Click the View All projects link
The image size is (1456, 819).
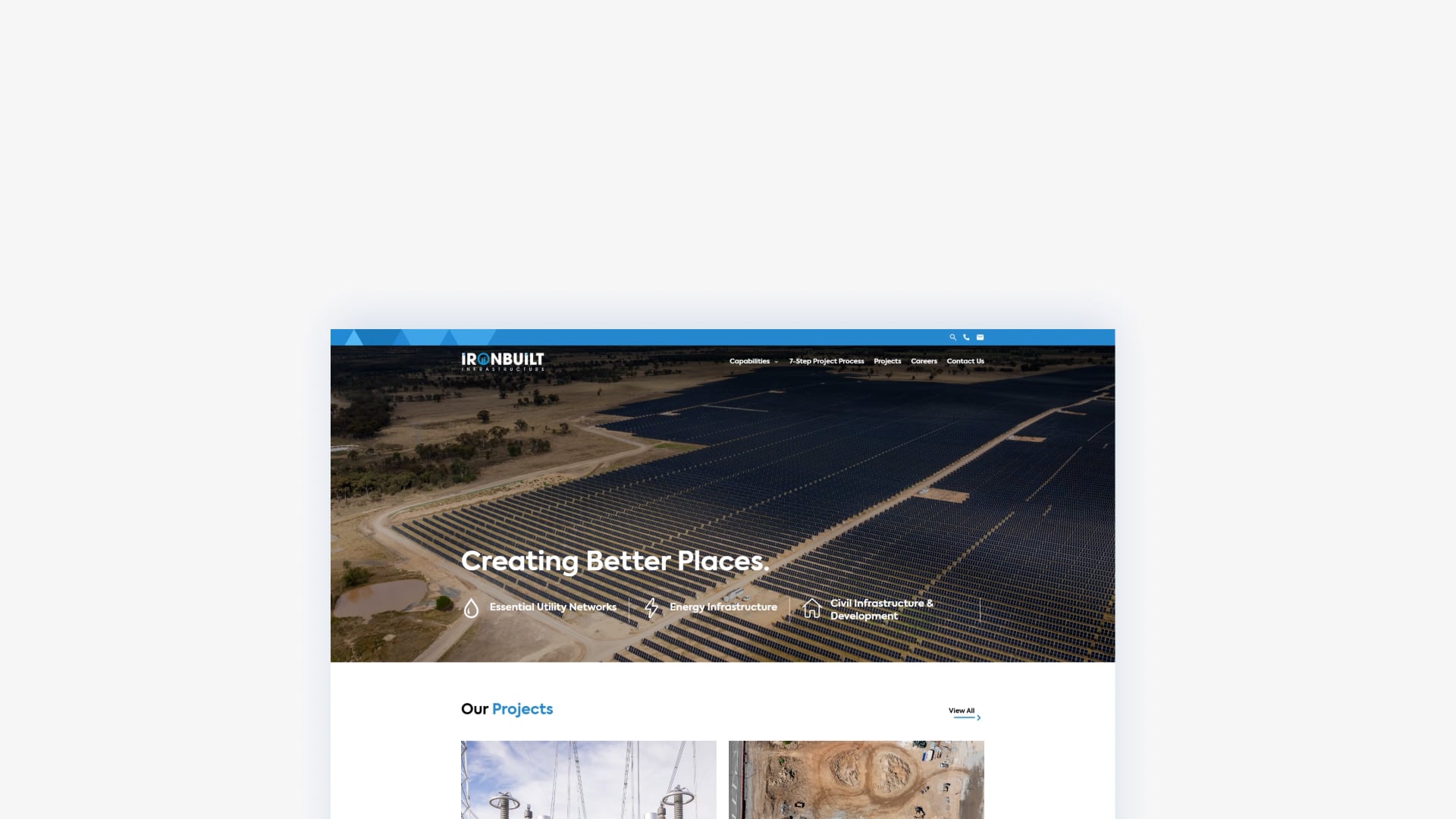tap(962, 711)
